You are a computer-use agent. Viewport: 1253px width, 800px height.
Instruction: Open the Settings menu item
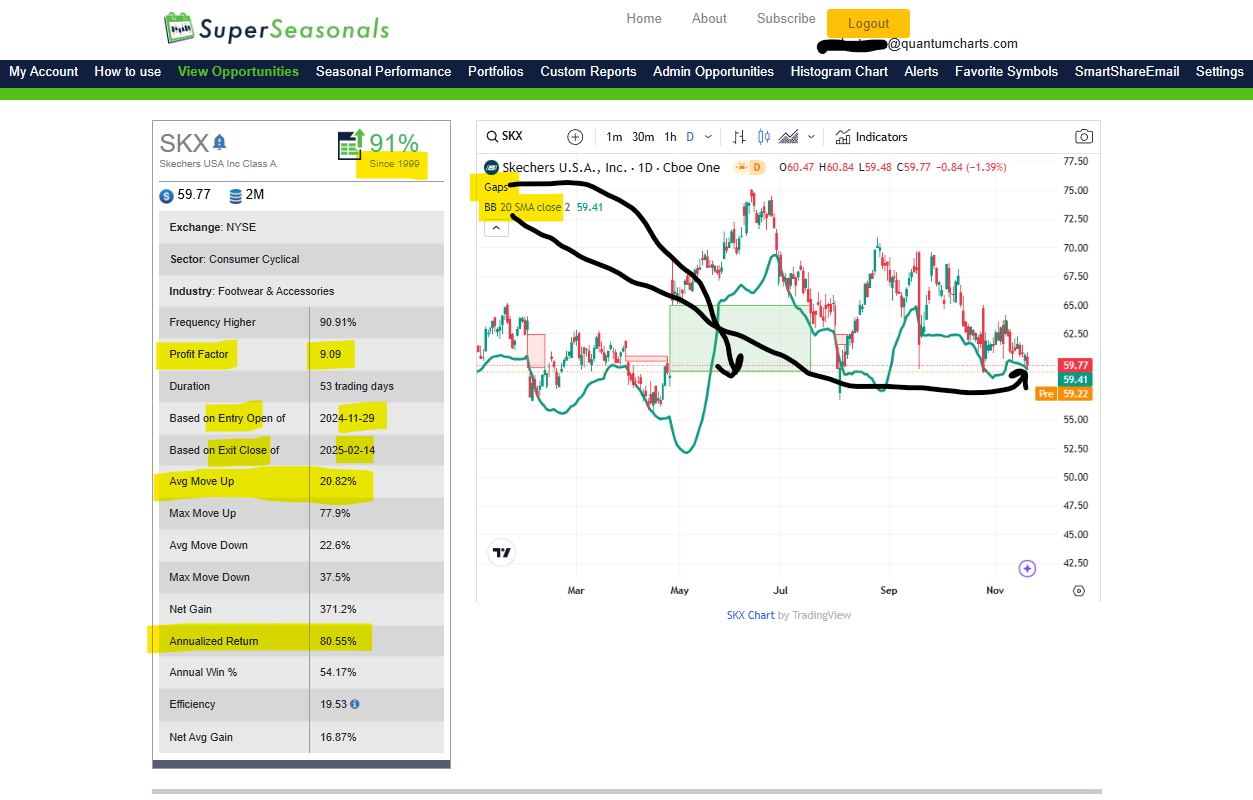pyautogui.click(x=1220, y=72)
